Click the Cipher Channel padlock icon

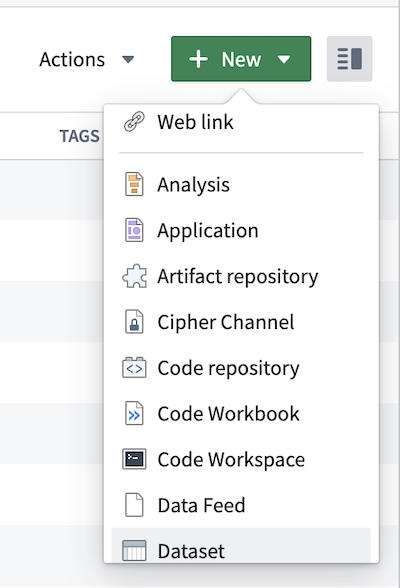click(134, 322)
